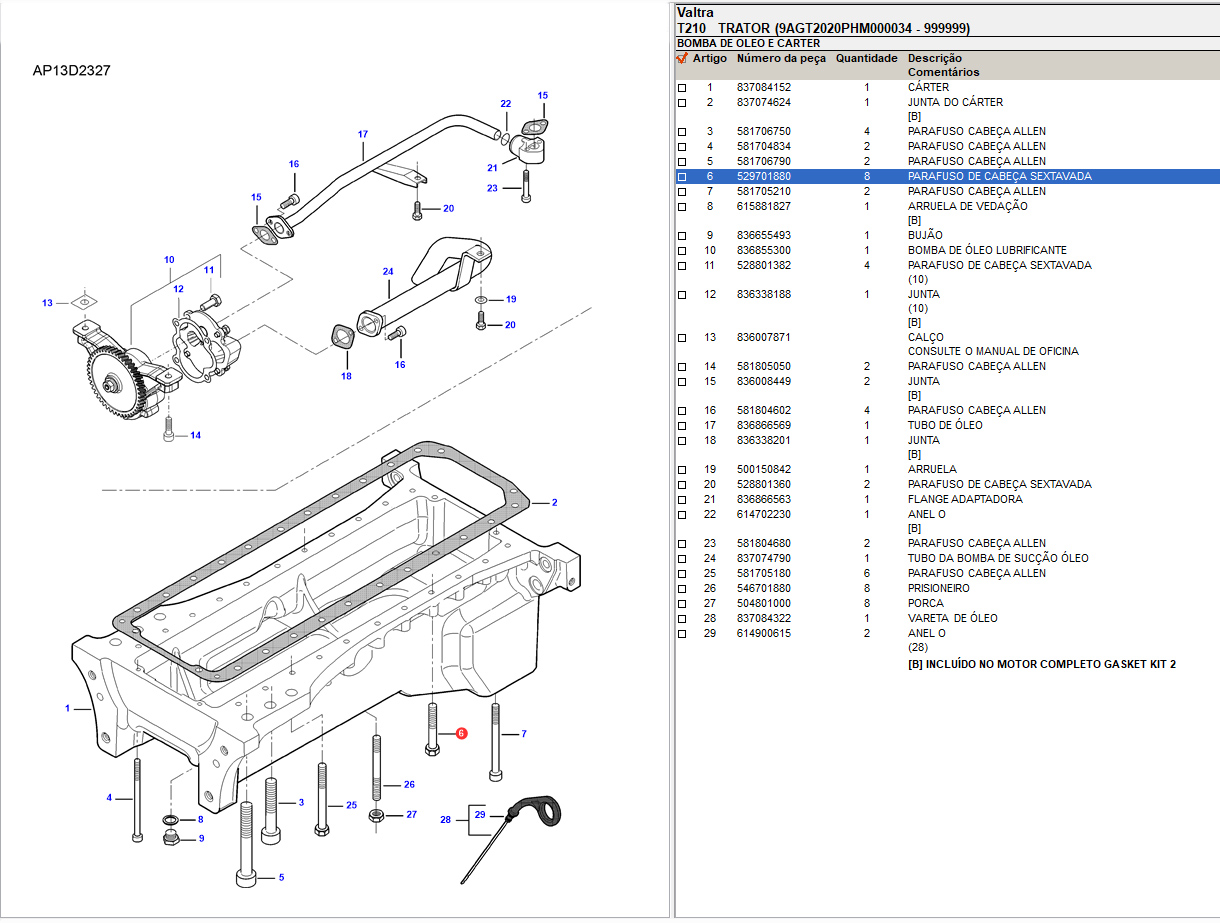Open part number 837074790 in the list

763,558
